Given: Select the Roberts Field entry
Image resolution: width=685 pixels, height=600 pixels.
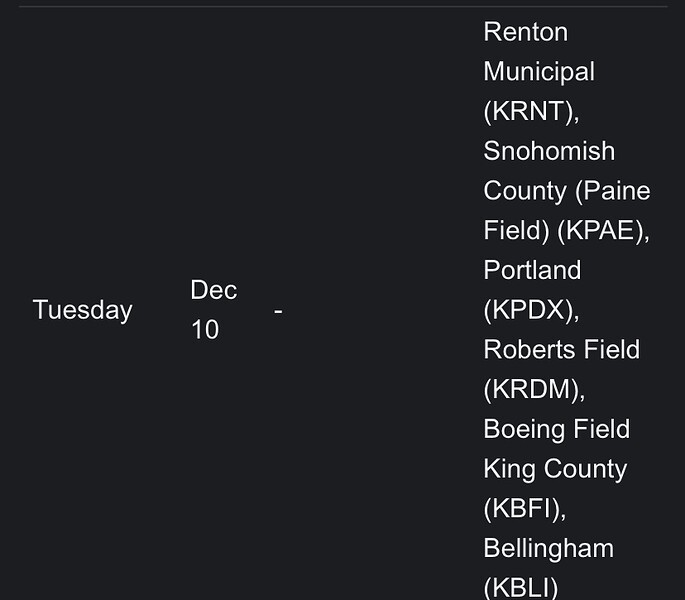Looking at the screenshot, I should [561, 350].
